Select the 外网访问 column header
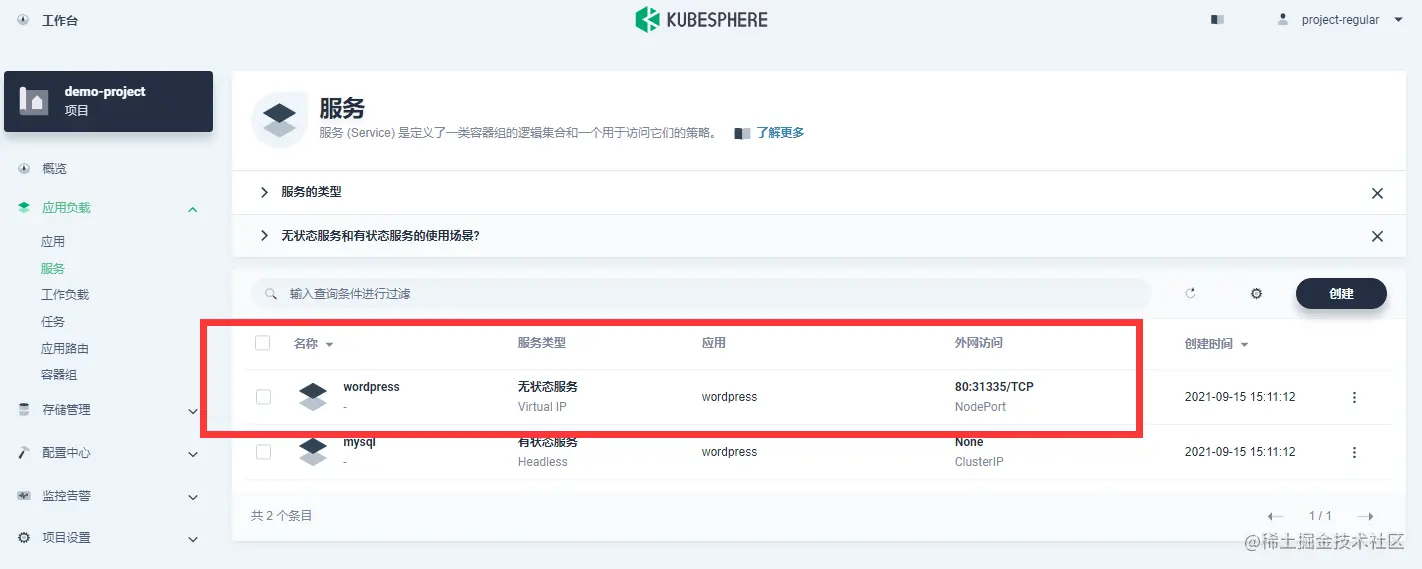 click(x=978, y=343)
